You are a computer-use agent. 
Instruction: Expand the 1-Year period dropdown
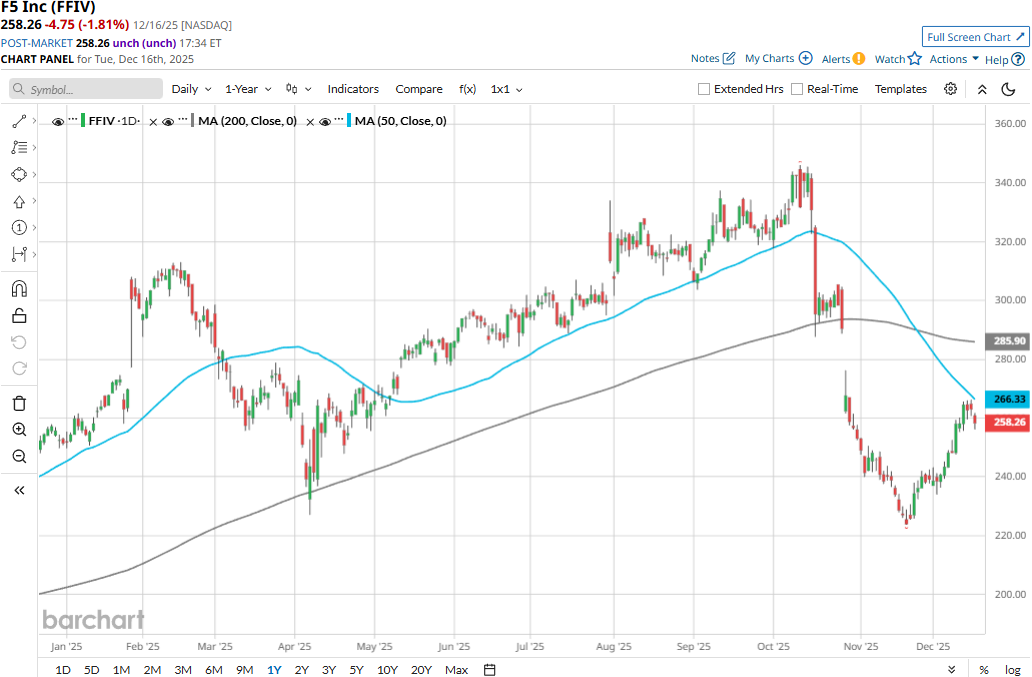tap(248, 89)
